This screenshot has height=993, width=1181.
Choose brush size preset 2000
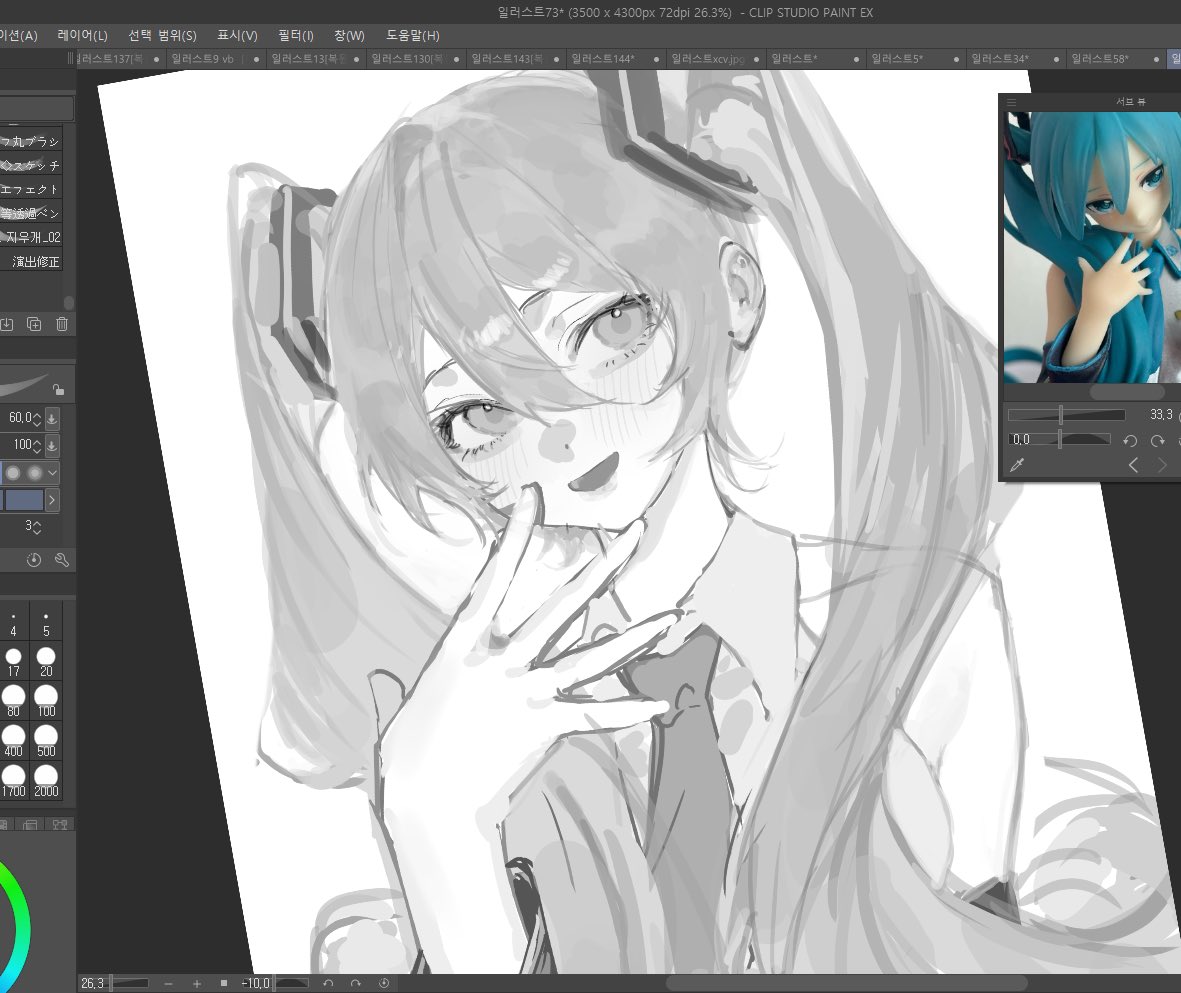46,781
